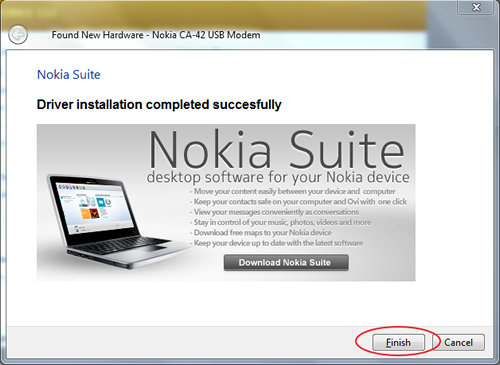
Task: Close the Found New Hardware dialog
Action: pyautogui.click(x=476, y=7)
